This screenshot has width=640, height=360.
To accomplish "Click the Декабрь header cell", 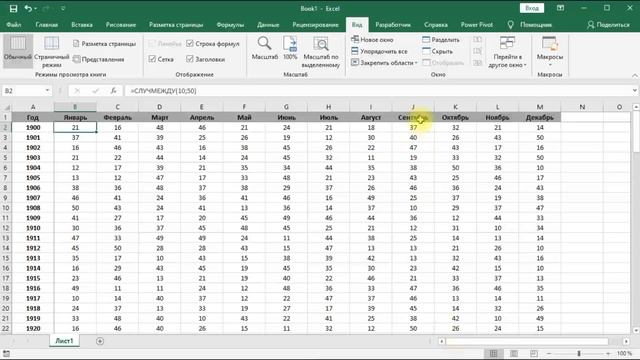I will click(540, 117).
